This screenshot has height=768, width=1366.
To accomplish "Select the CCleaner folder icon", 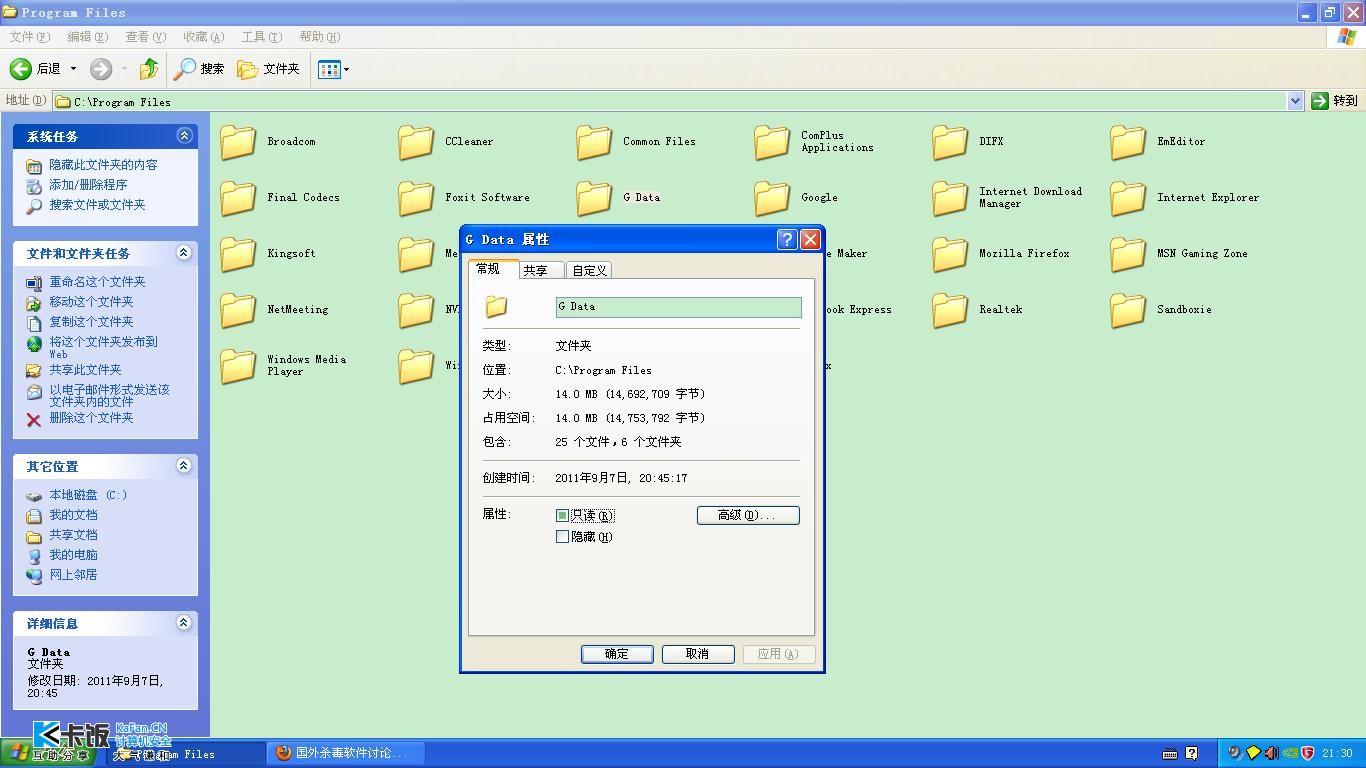I will 416,142.
